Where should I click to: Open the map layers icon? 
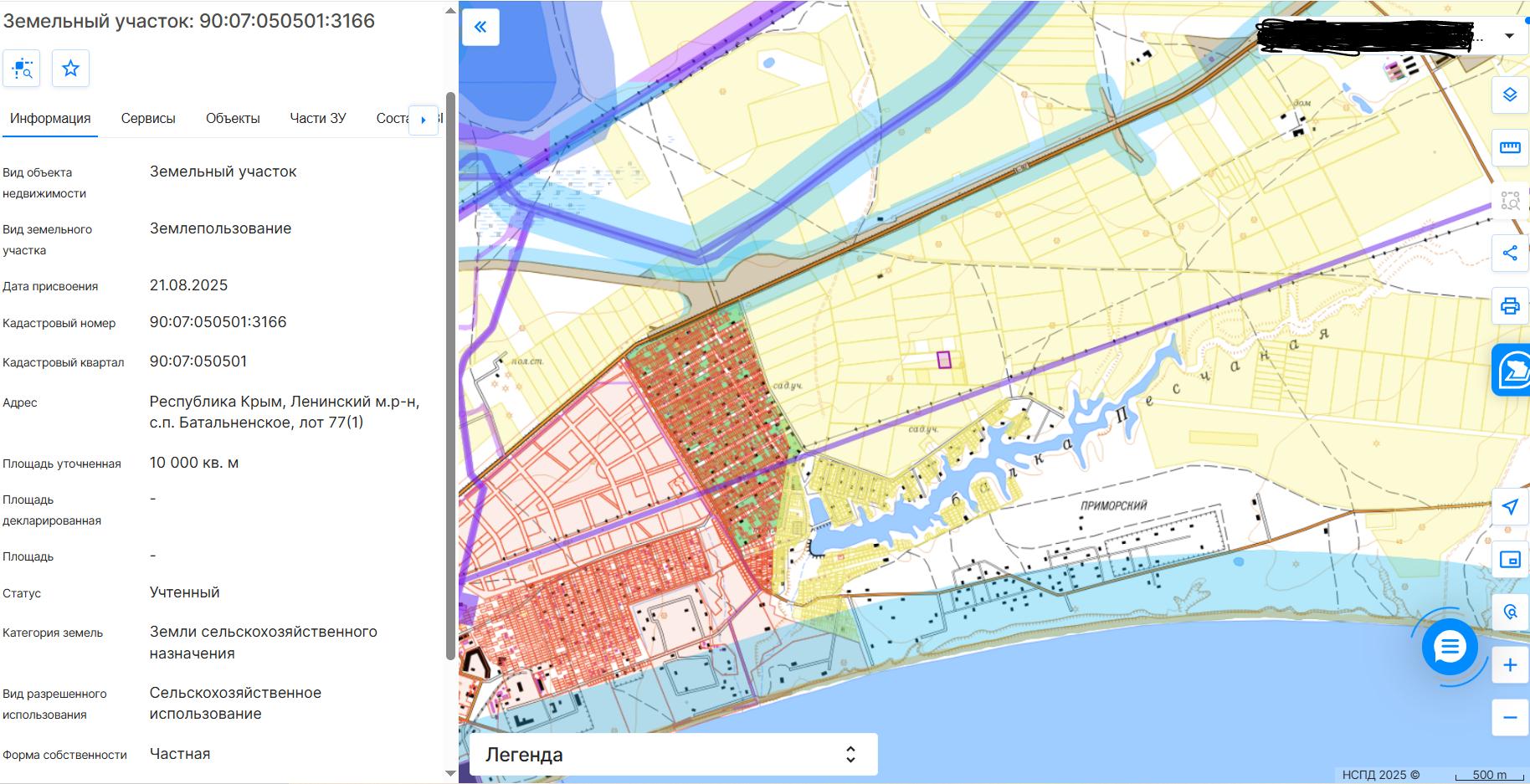coord(1510,95)
